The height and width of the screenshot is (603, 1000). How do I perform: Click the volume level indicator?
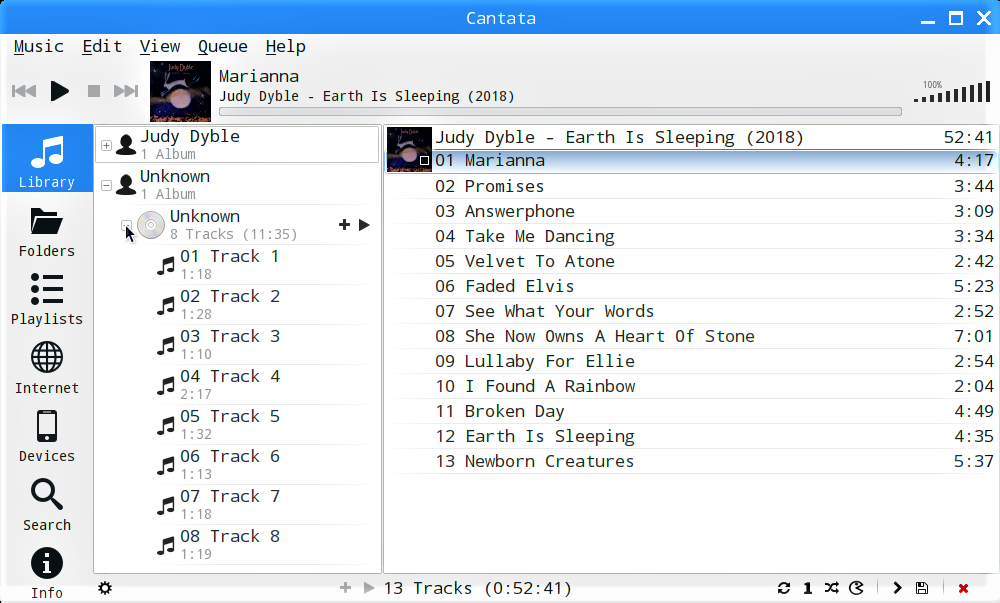click(x=952, y=93)
